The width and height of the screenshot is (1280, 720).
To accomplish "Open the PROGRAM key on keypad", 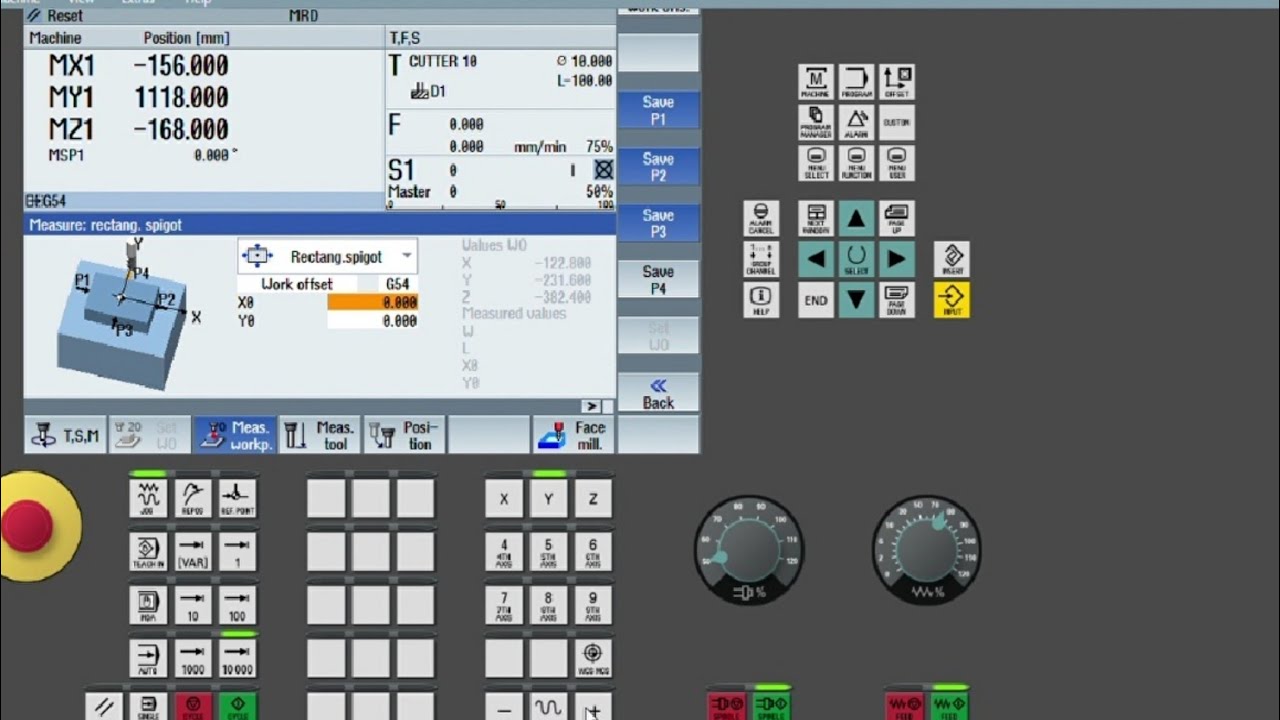I will click(x=856, y=82).
